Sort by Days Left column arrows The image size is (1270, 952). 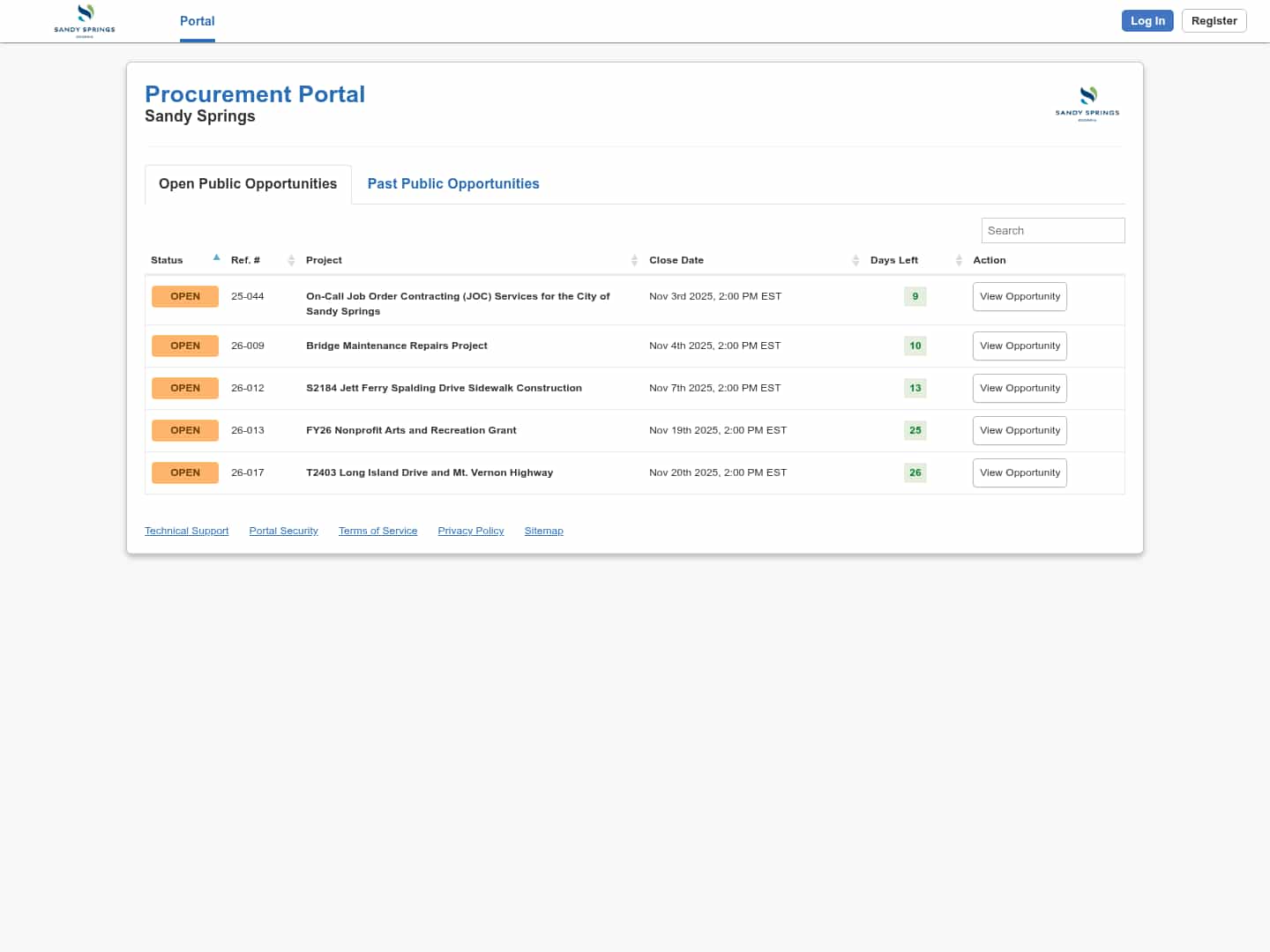point(959,260)
